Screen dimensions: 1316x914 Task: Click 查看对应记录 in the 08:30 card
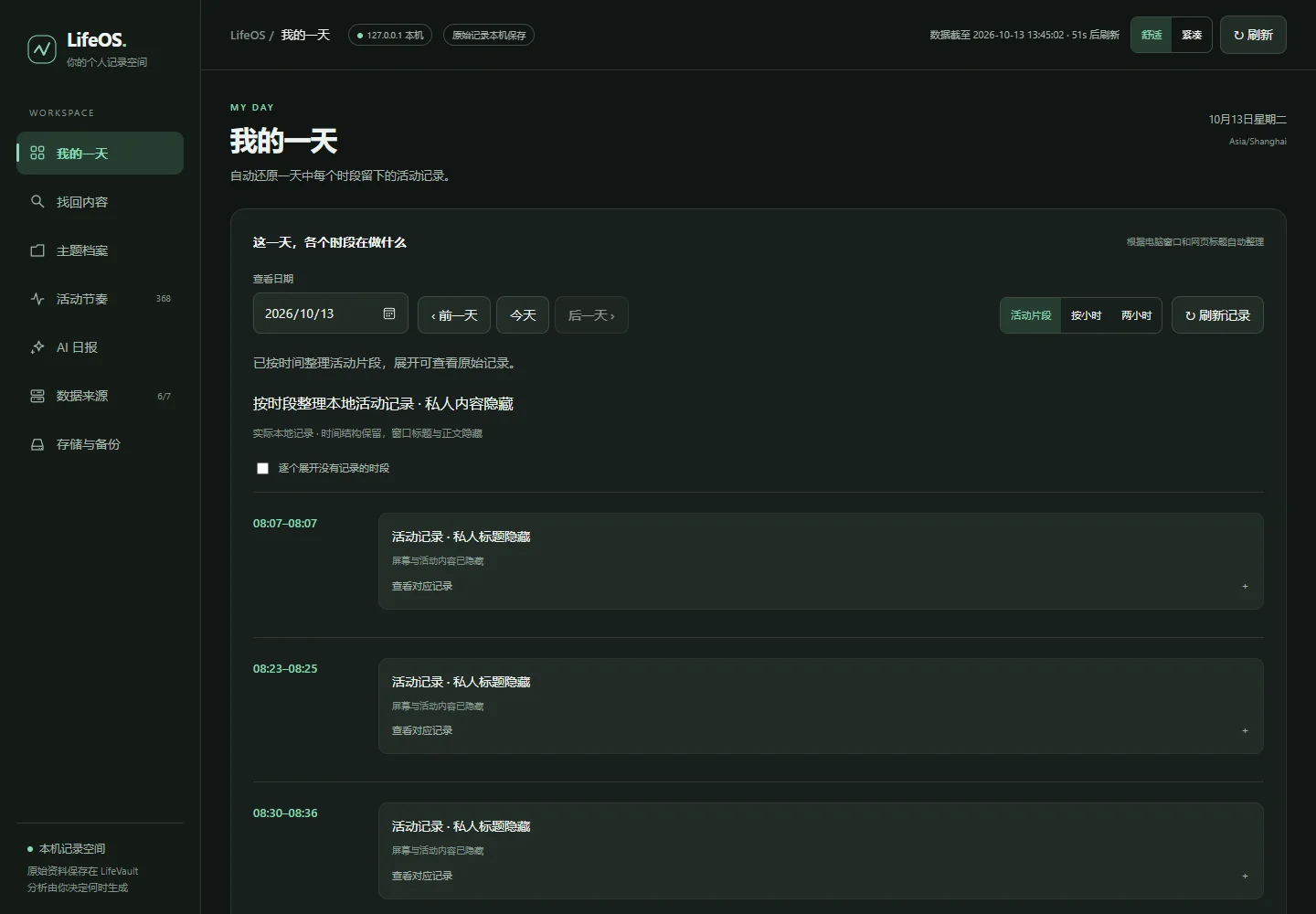coord(422,876)
